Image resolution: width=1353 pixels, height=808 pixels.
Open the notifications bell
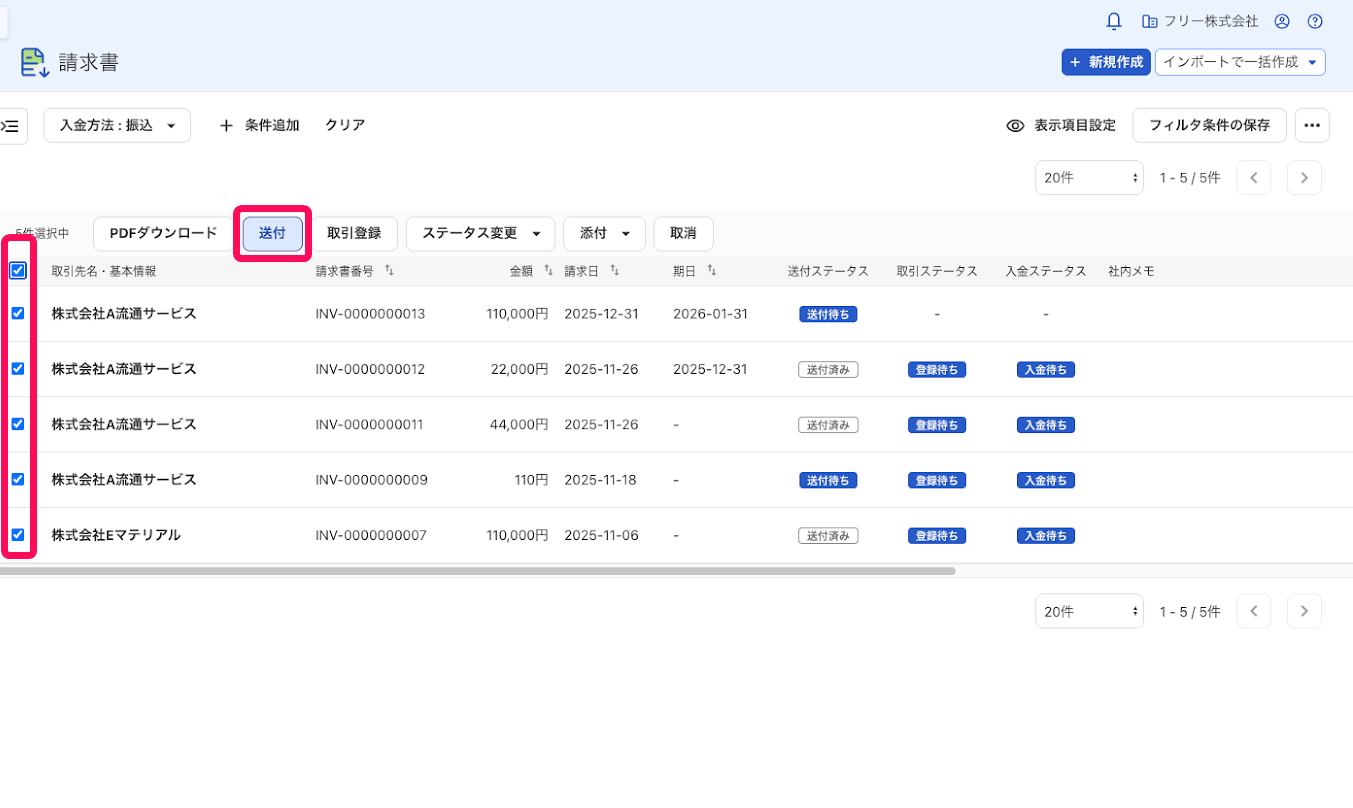point(1114,21)
